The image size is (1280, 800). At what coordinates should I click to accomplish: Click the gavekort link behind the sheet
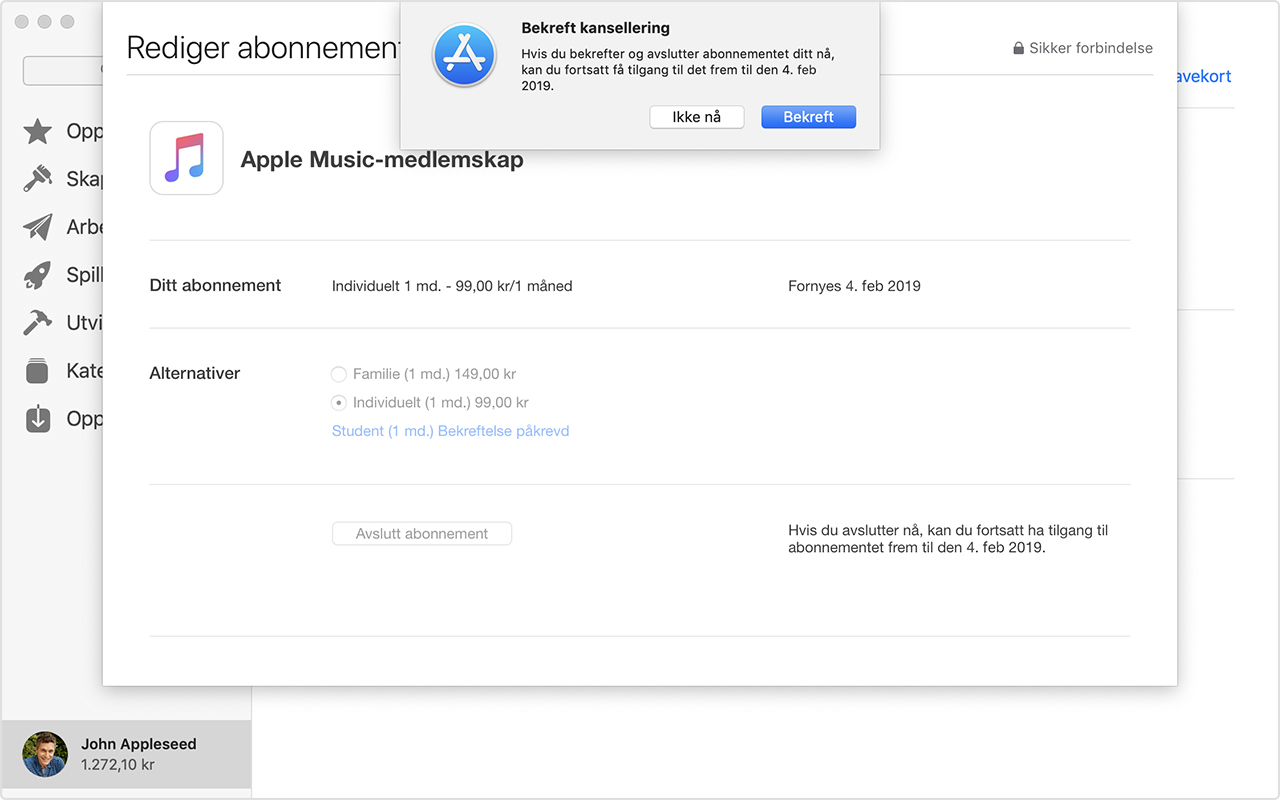tap(1204, 76)
